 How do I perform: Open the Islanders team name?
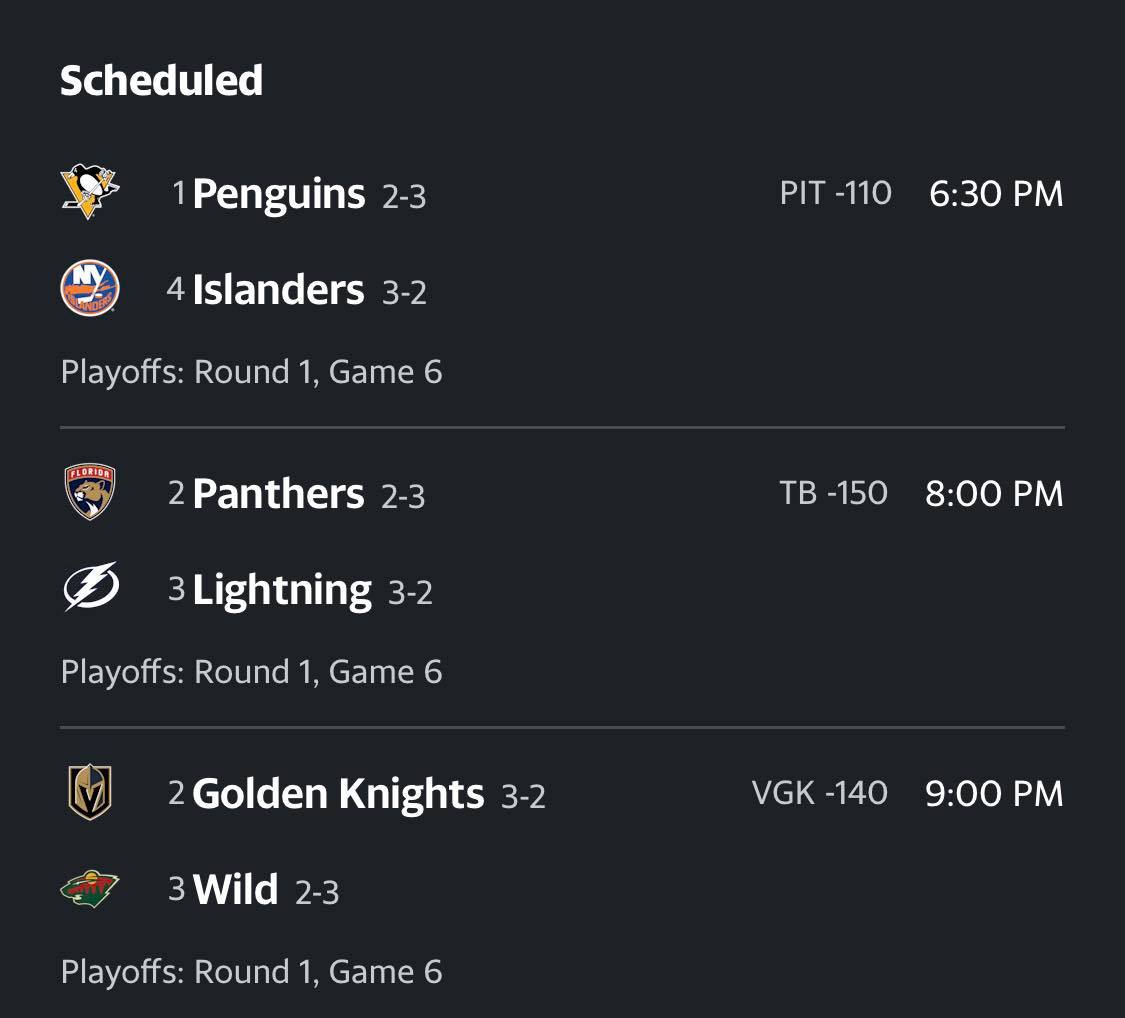click(x=278, y=290)
